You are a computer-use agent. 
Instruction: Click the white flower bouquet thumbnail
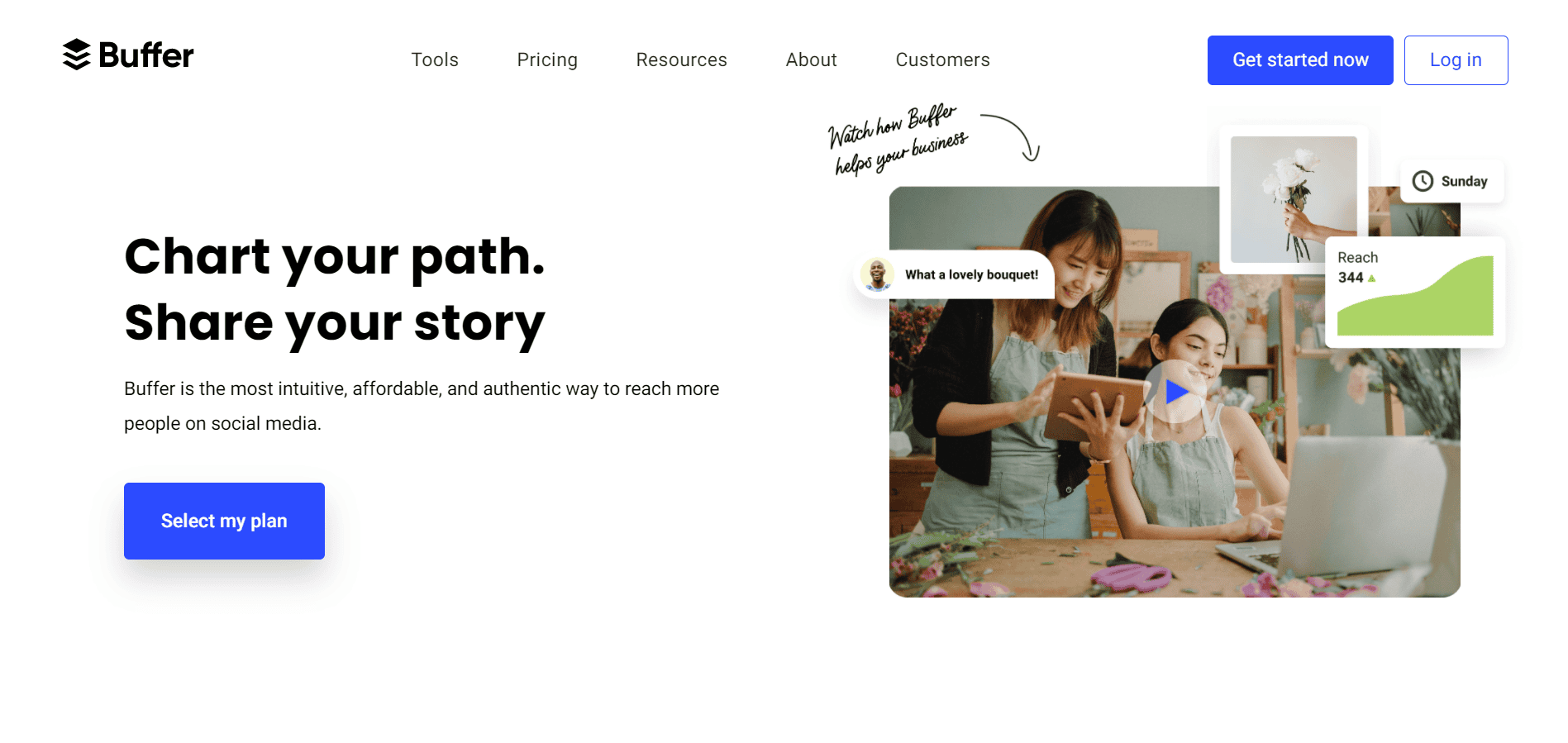point(1294,199)
